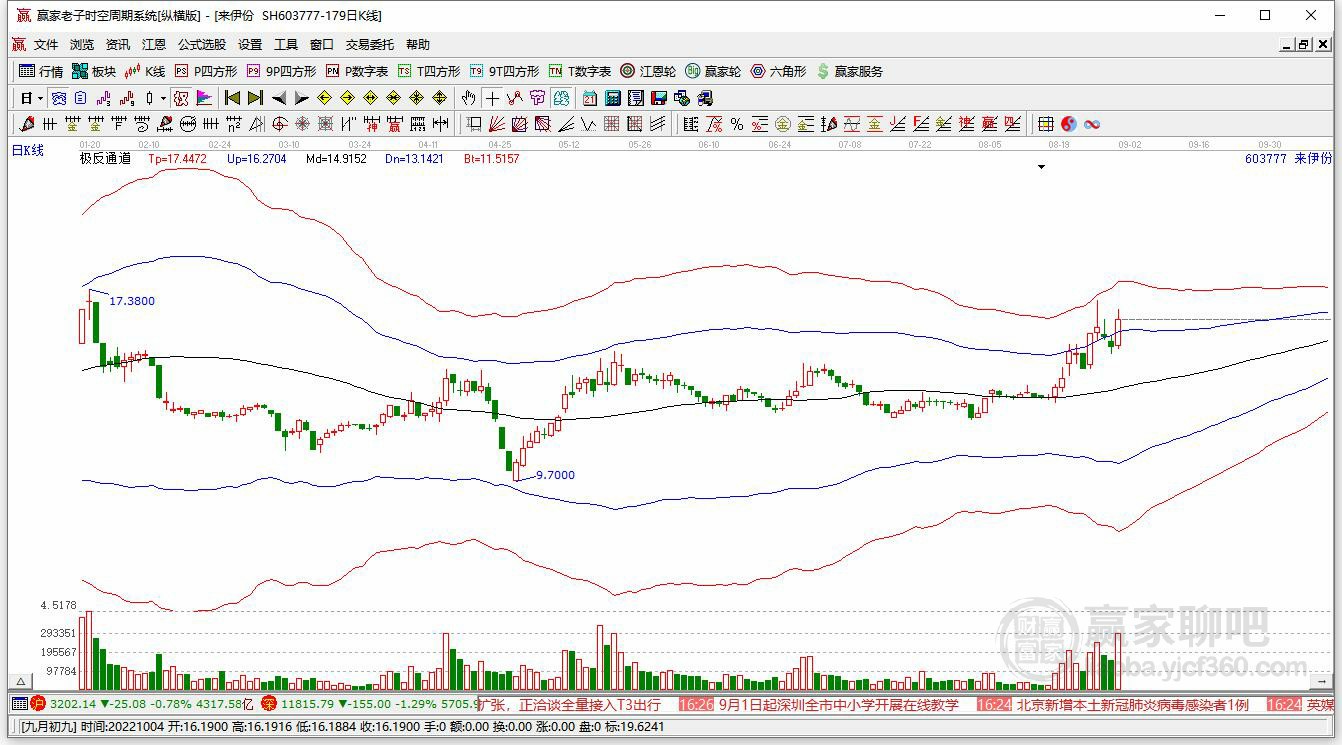Click the percent sign tool icon
The height and width of the screenshot is (745, 1342).
pyautogui.click(x=737, y=124)
